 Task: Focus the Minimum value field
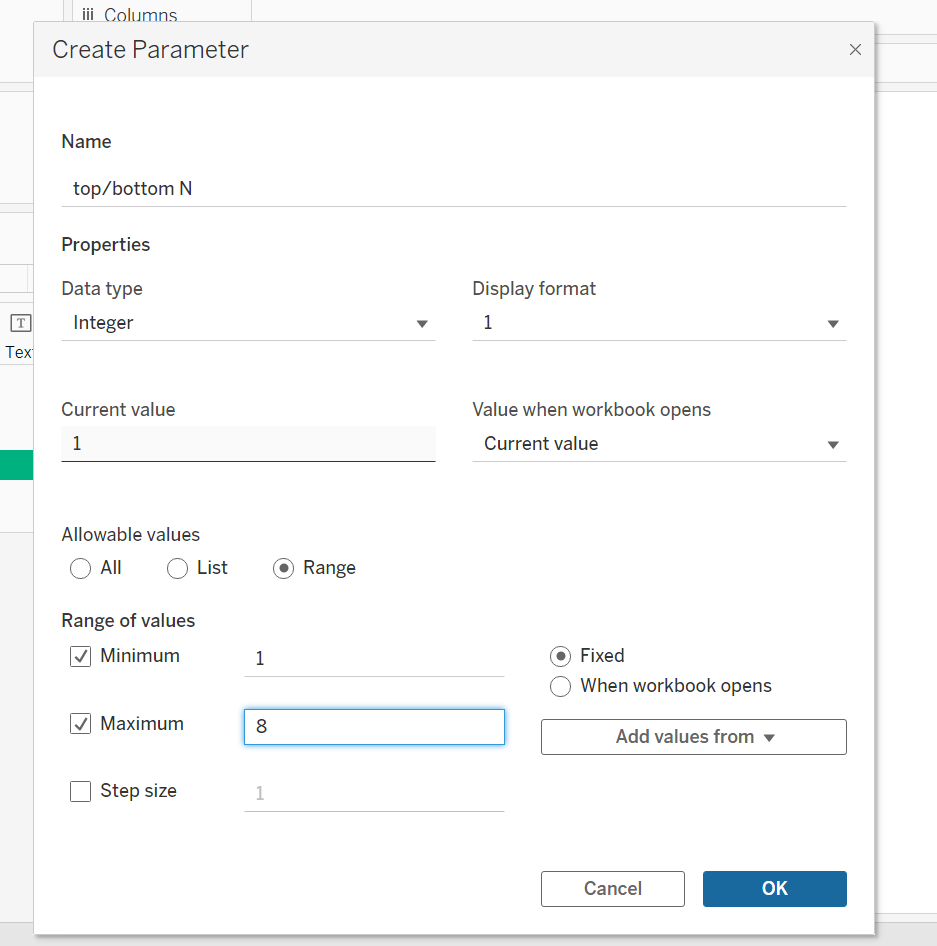click(374, 658)
